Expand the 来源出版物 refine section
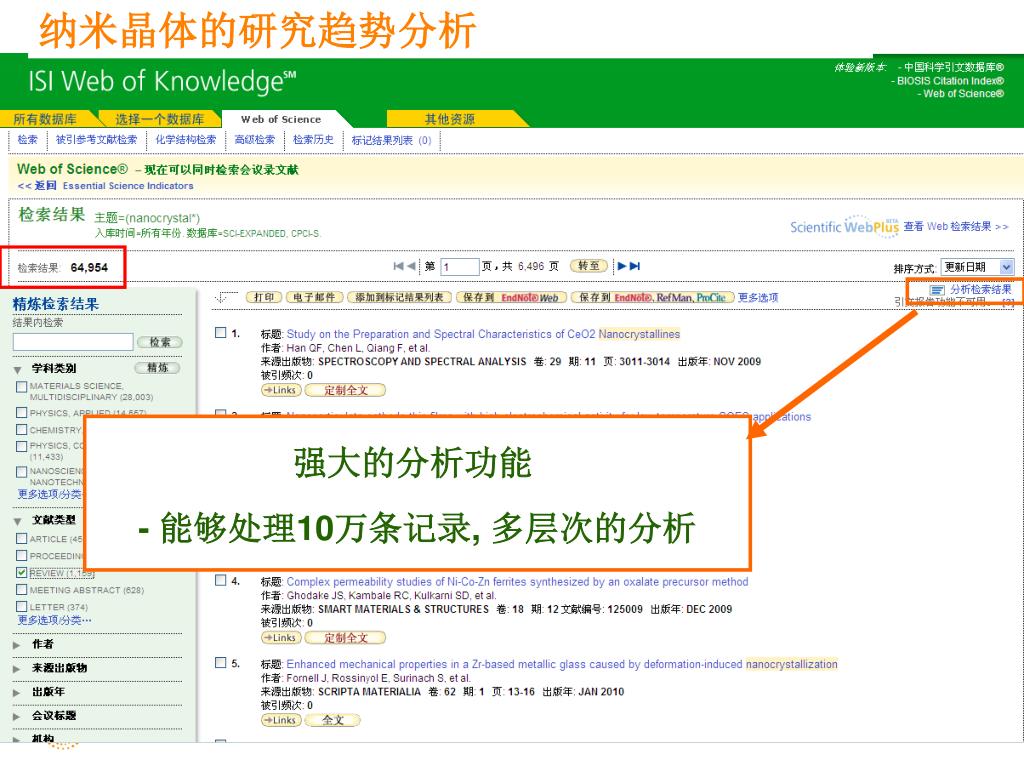 (x=17, y=668)
